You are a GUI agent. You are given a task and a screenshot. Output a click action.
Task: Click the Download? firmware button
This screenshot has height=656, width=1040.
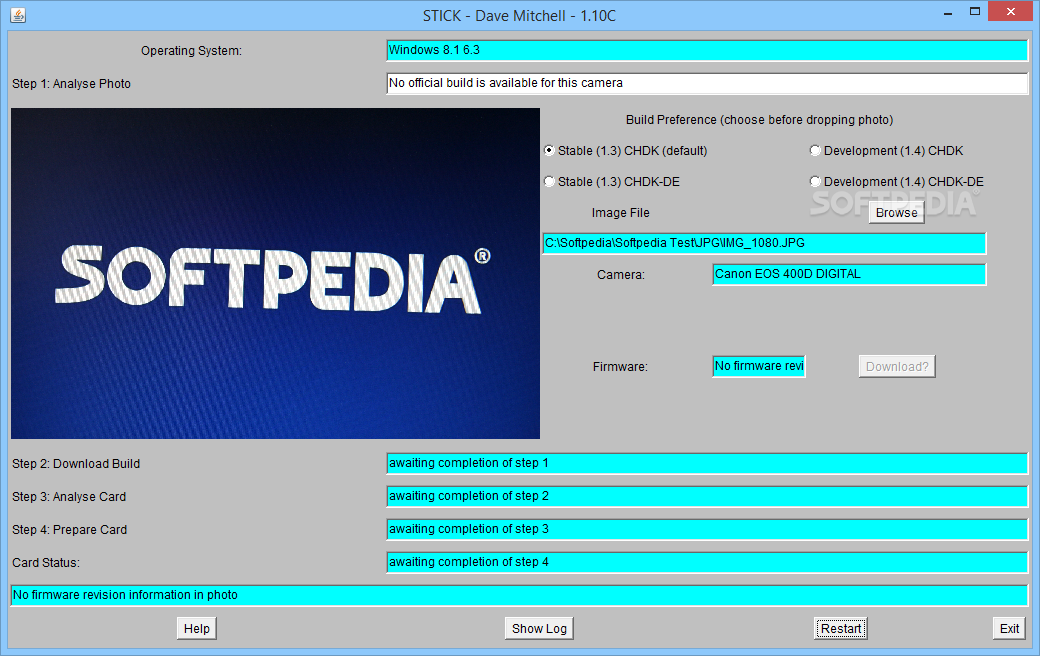(x=897, y=367)
